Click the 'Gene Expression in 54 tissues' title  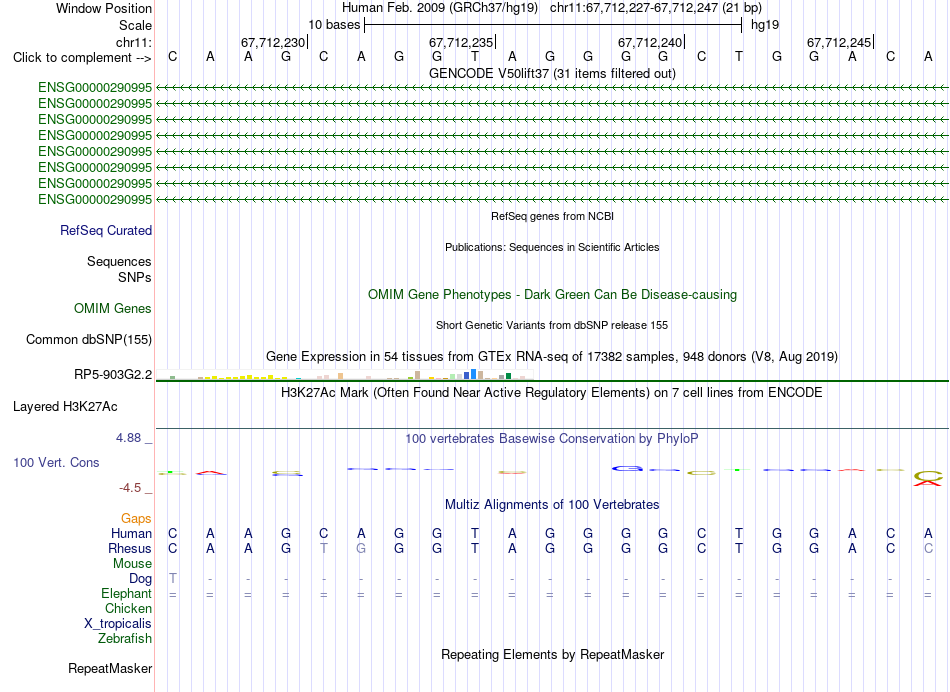coord(552,356)
